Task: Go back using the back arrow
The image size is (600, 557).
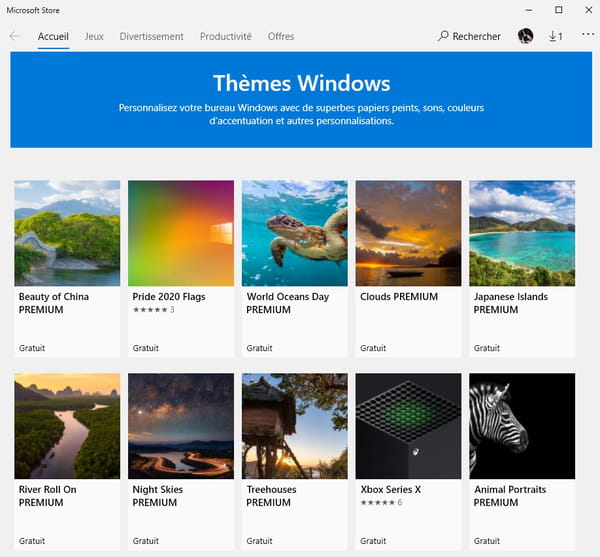Action: click(15, 36)
